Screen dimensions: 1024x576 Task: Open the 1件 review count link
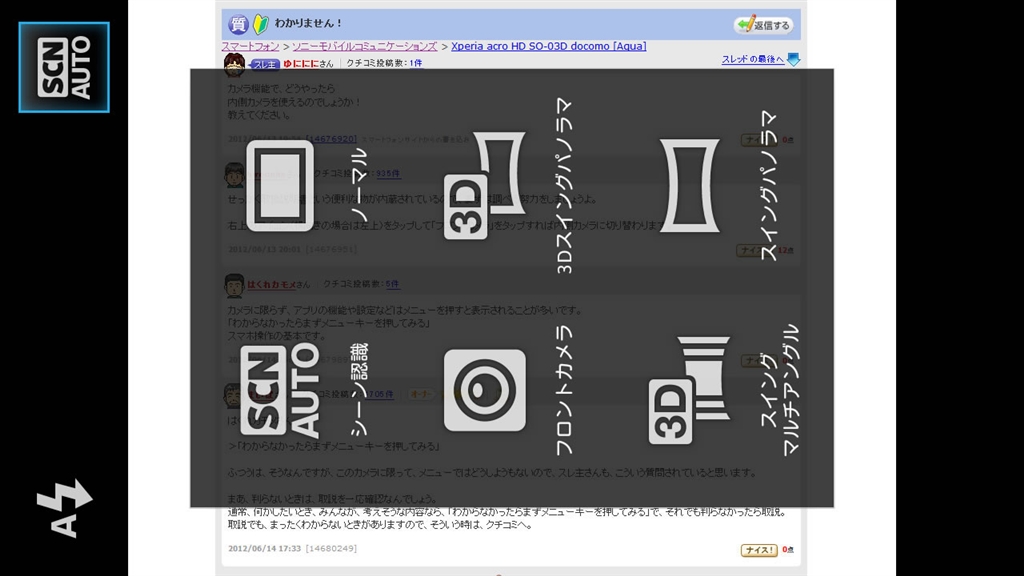[416, 63]
